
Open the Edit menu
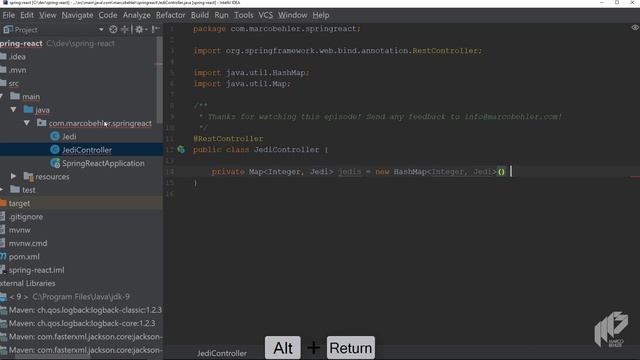coord(27,15)
